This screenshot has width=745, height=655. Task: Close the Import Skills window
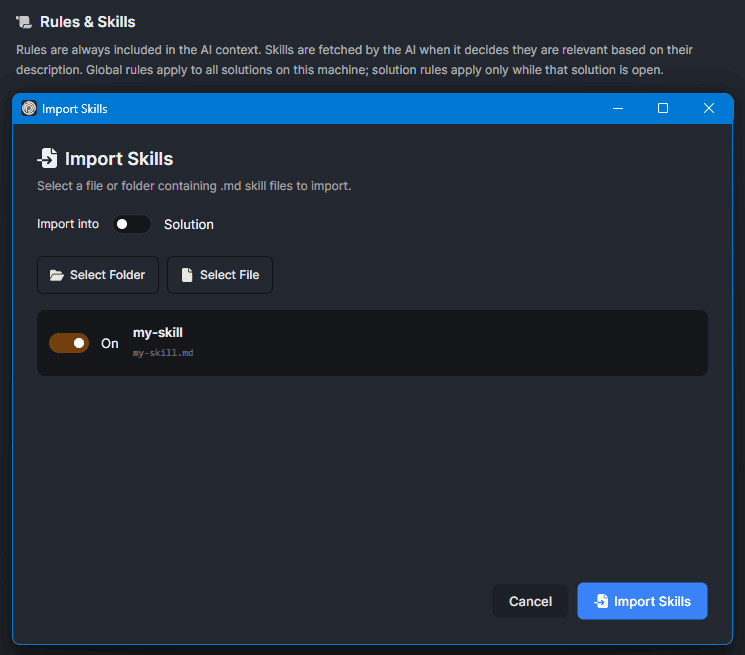(x=708, y=108)
